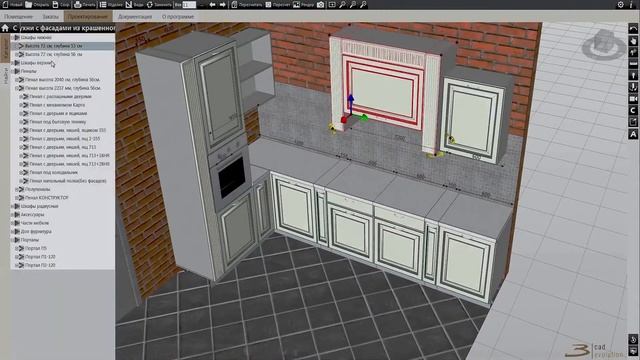640x360 pixels.
Task: Open the О программе tab
Action: pyautogui.click(x=178, y=17)
